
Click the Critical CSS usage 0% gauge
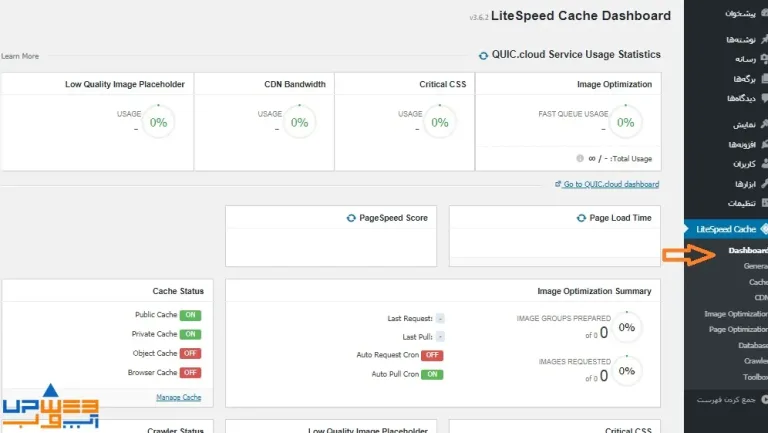439,122
